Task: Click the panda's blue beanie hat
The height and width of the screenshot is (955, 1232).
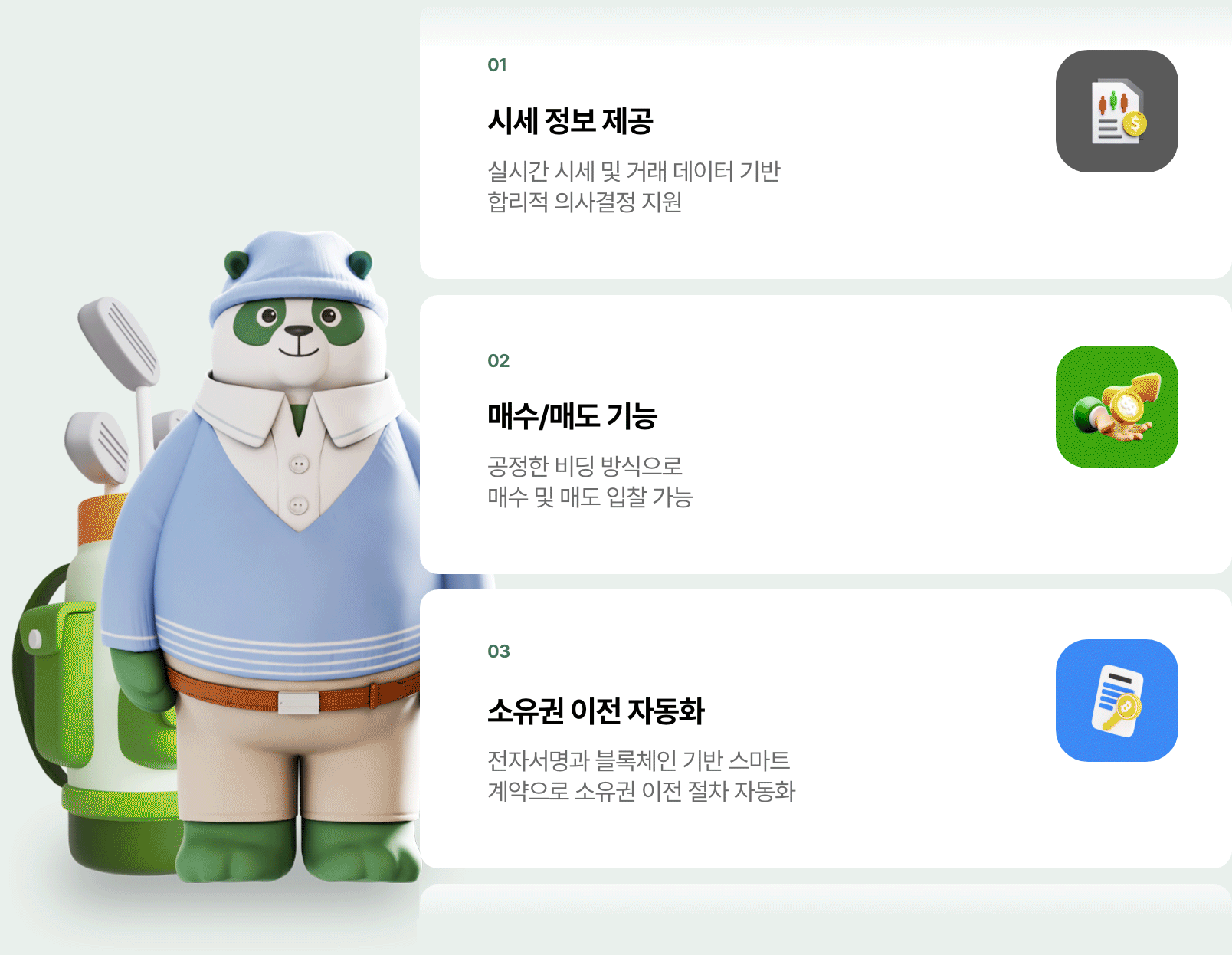Action: pos(299,277)
